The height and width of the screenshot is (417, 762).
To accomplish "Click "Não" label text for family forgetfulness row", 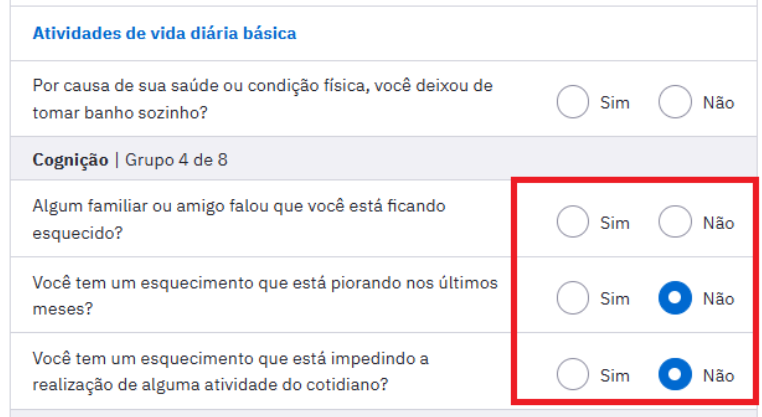I will (718, 224).
